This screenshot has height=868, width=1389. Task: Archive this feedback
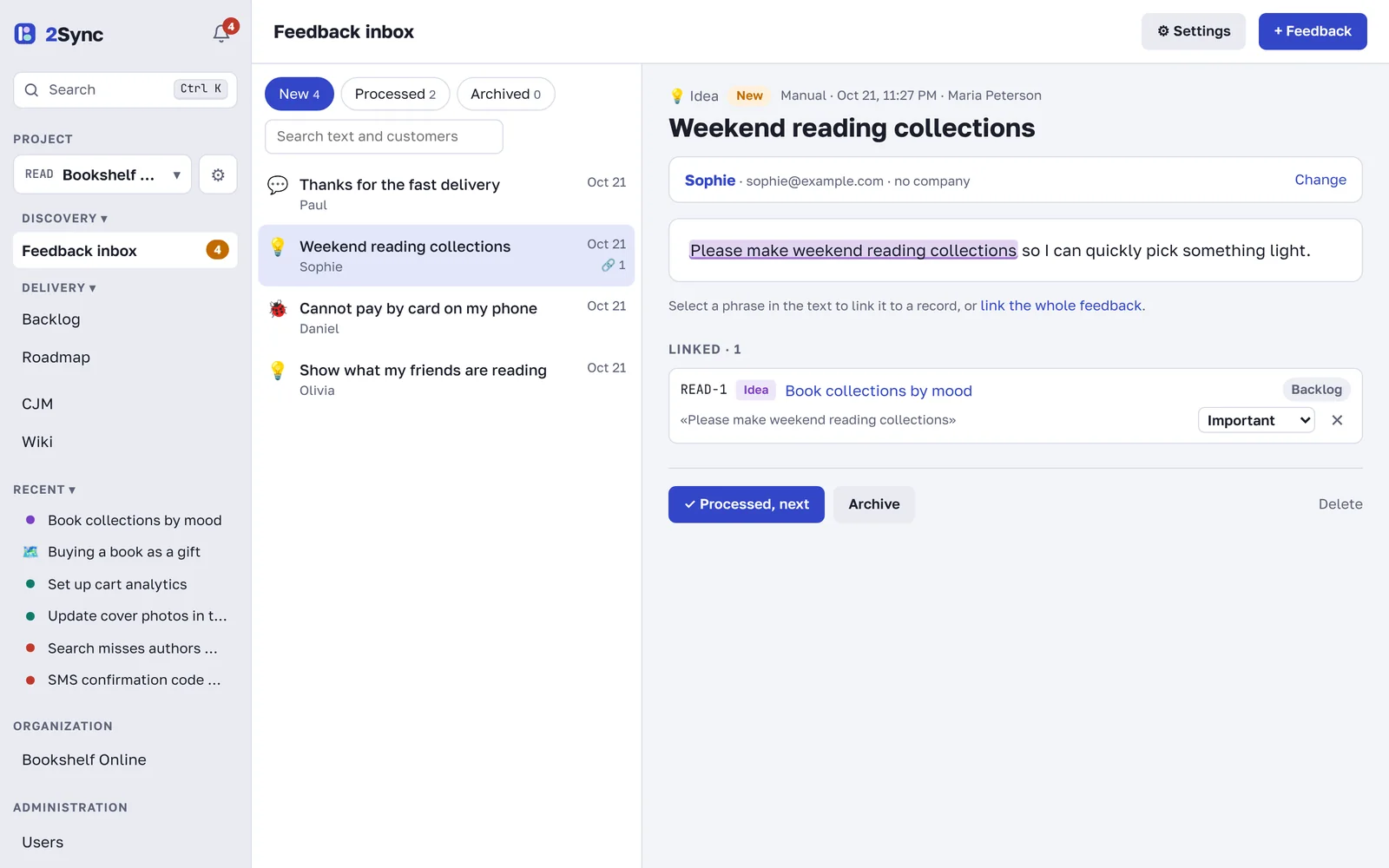(x=874, y=504)
